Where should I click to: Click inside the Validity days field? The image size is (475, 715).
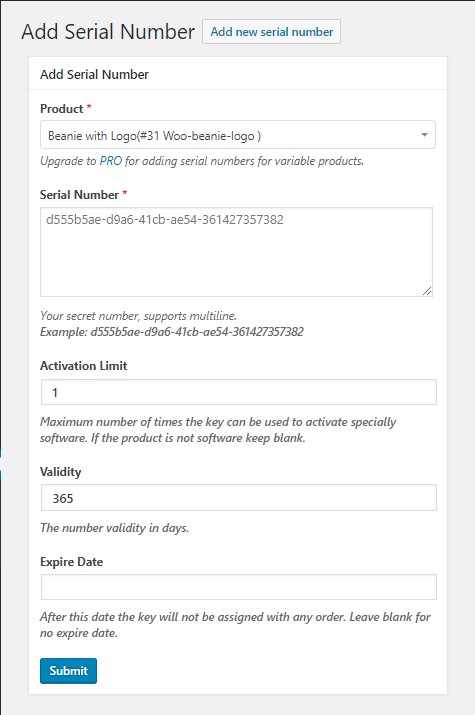click(x=238, y=498)
